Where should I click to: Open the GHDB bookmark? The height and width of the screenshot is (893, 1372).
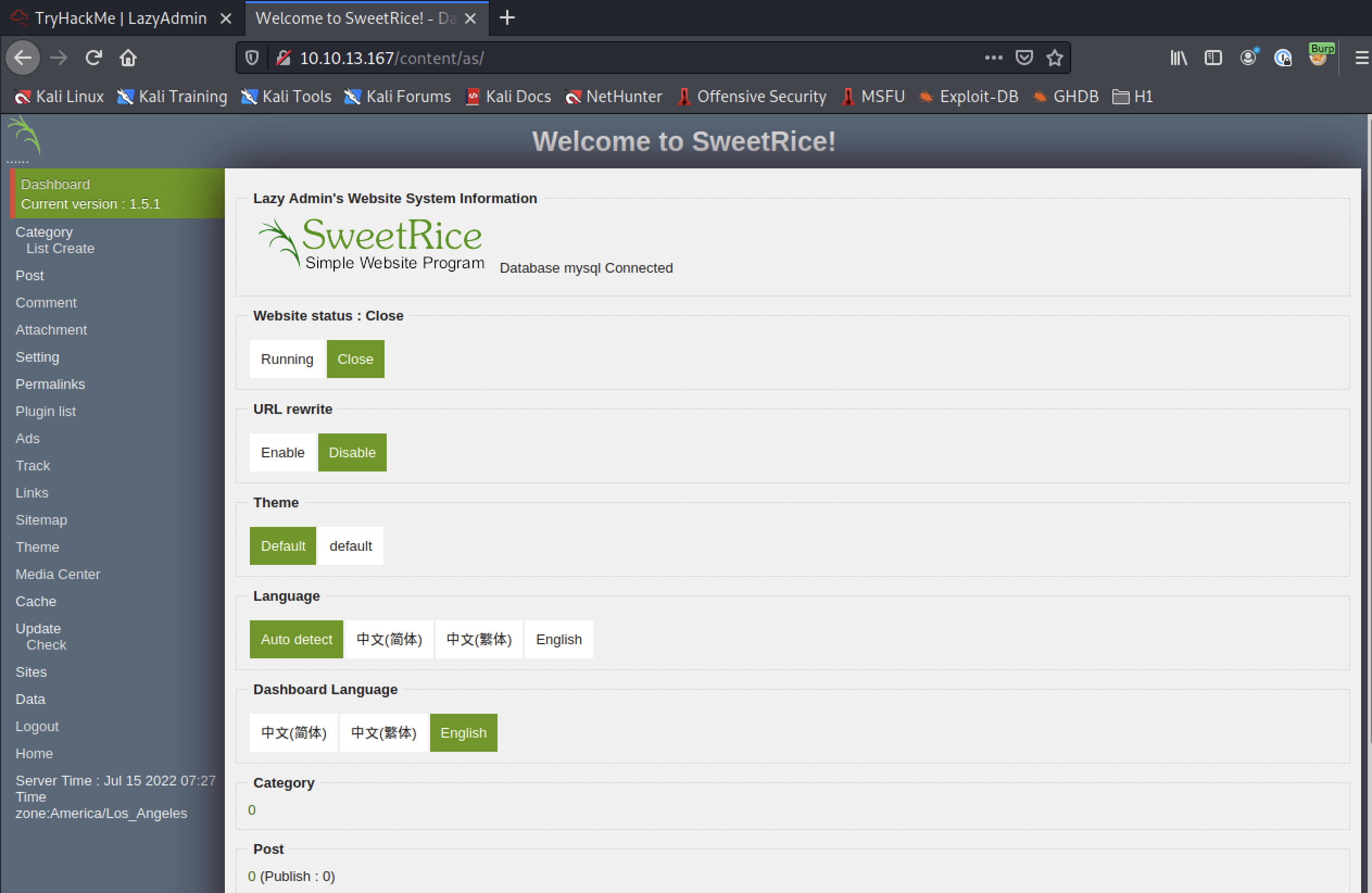coord(1065,96)
